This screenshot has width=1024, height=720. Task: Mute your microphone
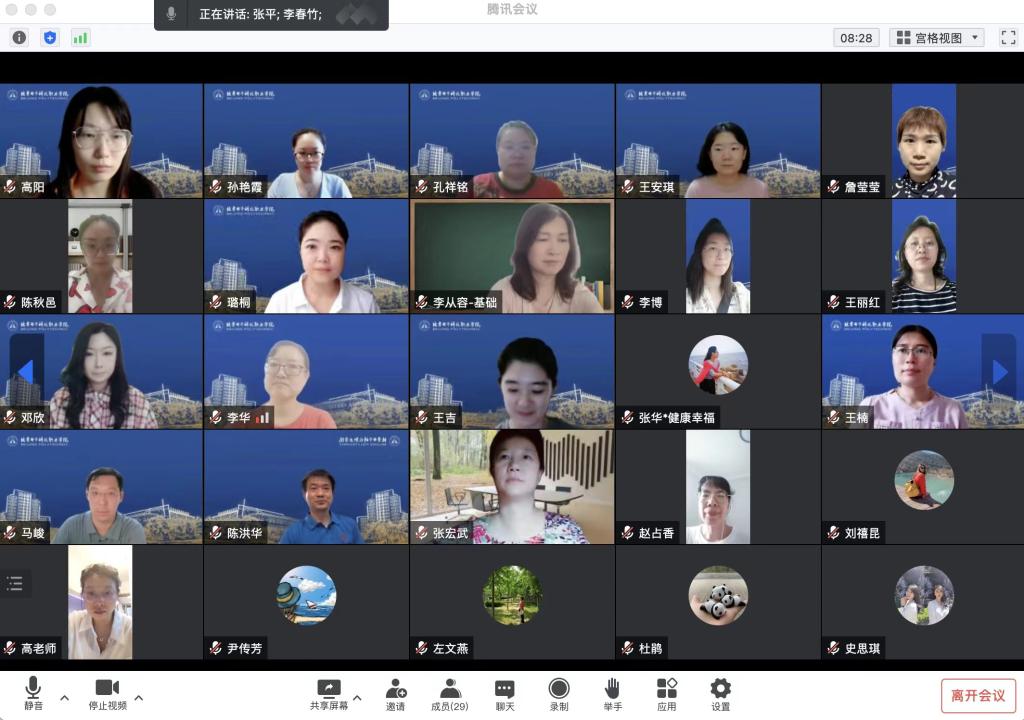pyautogui.click(x=32, y=692)
